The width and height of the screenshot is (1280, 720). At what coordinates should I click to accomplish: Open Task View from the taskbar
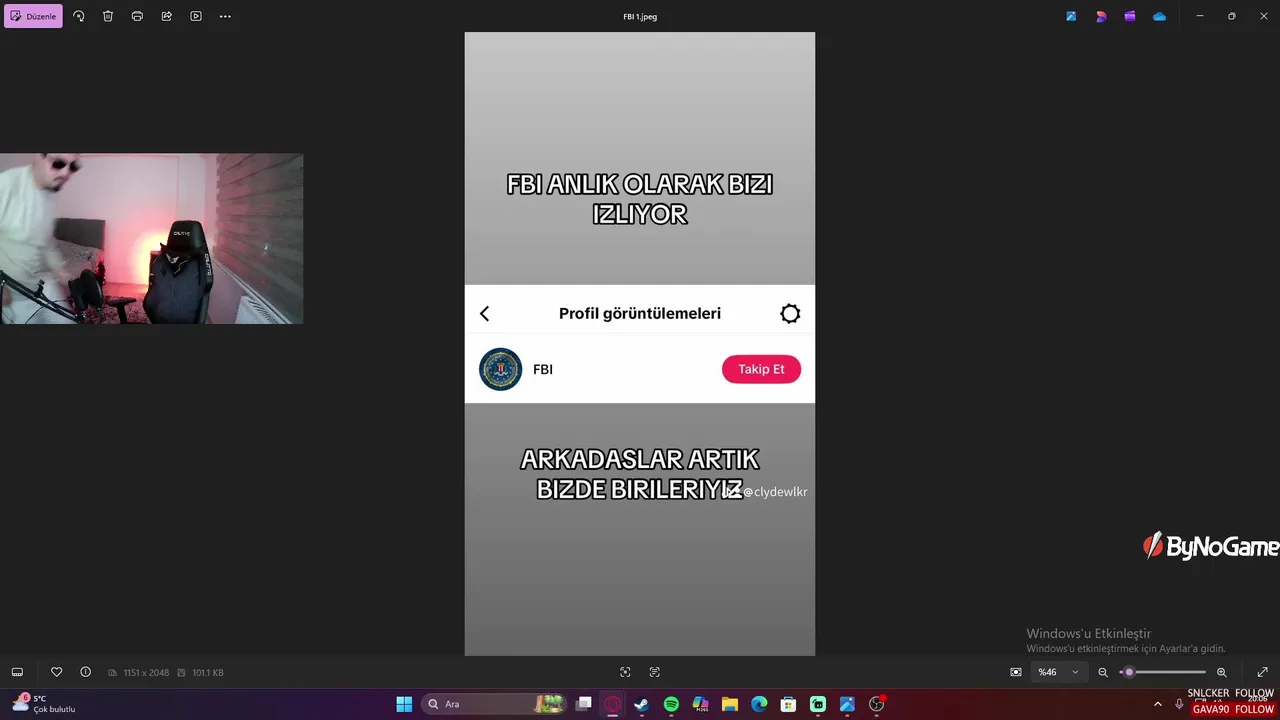(x=584, y=704)
